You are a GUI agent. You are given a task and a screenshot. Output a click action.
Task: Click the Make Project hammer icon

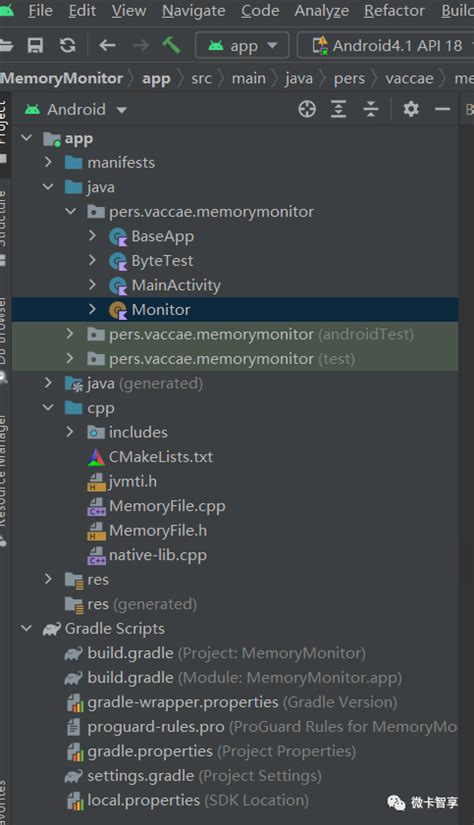pyautogui.click(x=171, y=45)
